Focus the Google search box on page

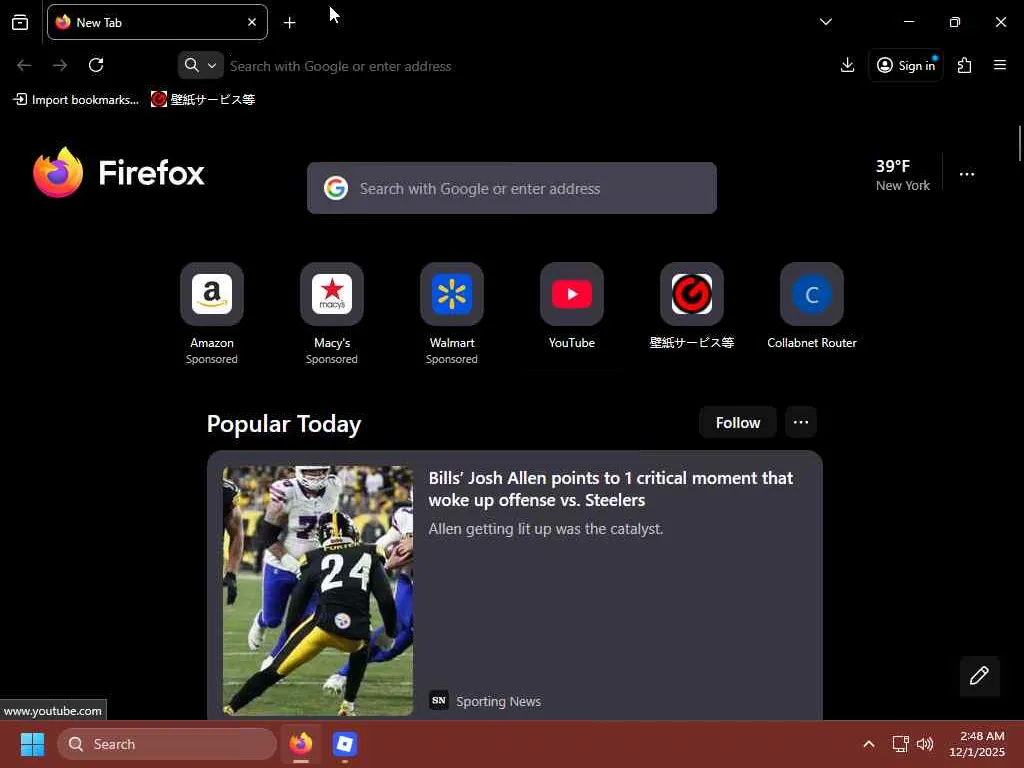(x=512, y=188)
